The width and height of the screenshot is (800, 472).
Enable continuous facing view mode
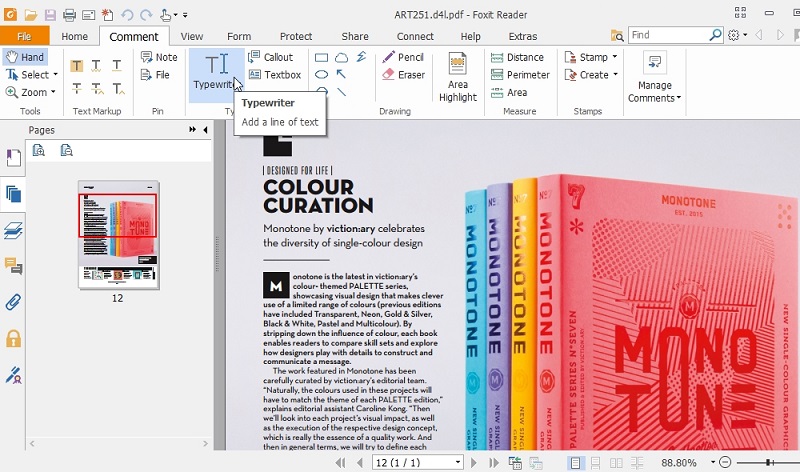pyautogui.click(x=637, y=463)
